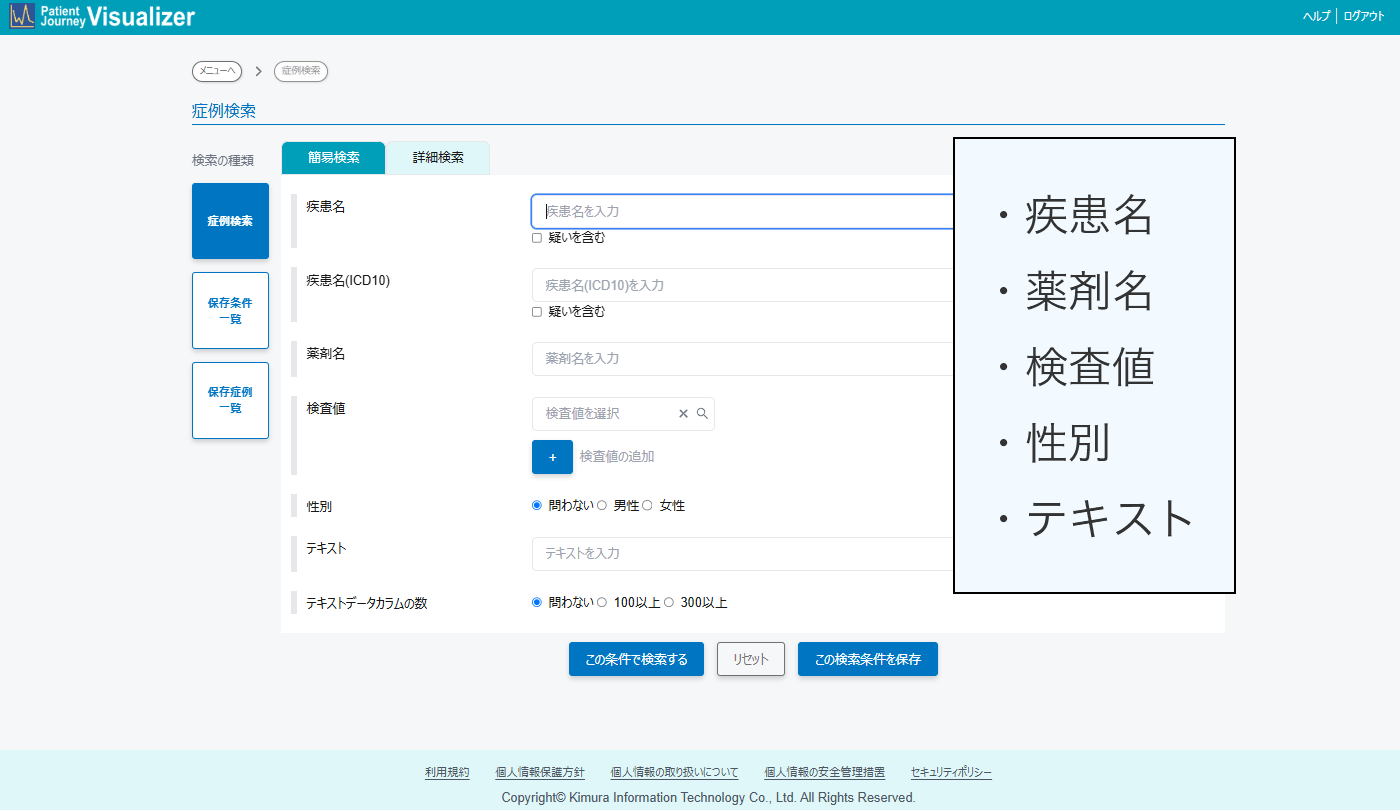Screen dimensions: 1400x810
Task: Clear the 検査値 selection with X icon
Action: point(684,414)
